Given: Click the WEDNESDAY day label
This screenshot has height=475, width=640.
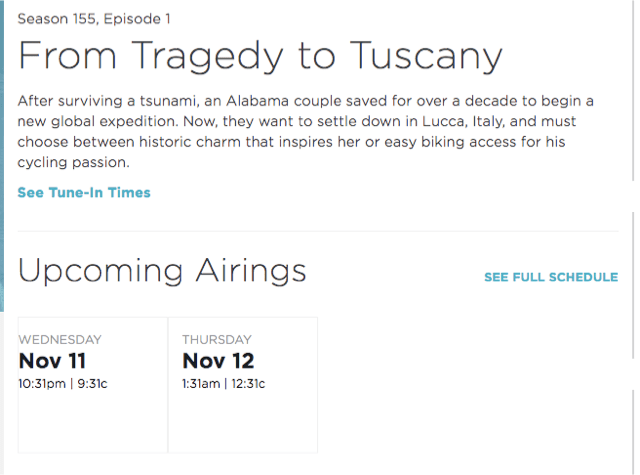Looking at the screenshot, I should click(x=60, y=339).
